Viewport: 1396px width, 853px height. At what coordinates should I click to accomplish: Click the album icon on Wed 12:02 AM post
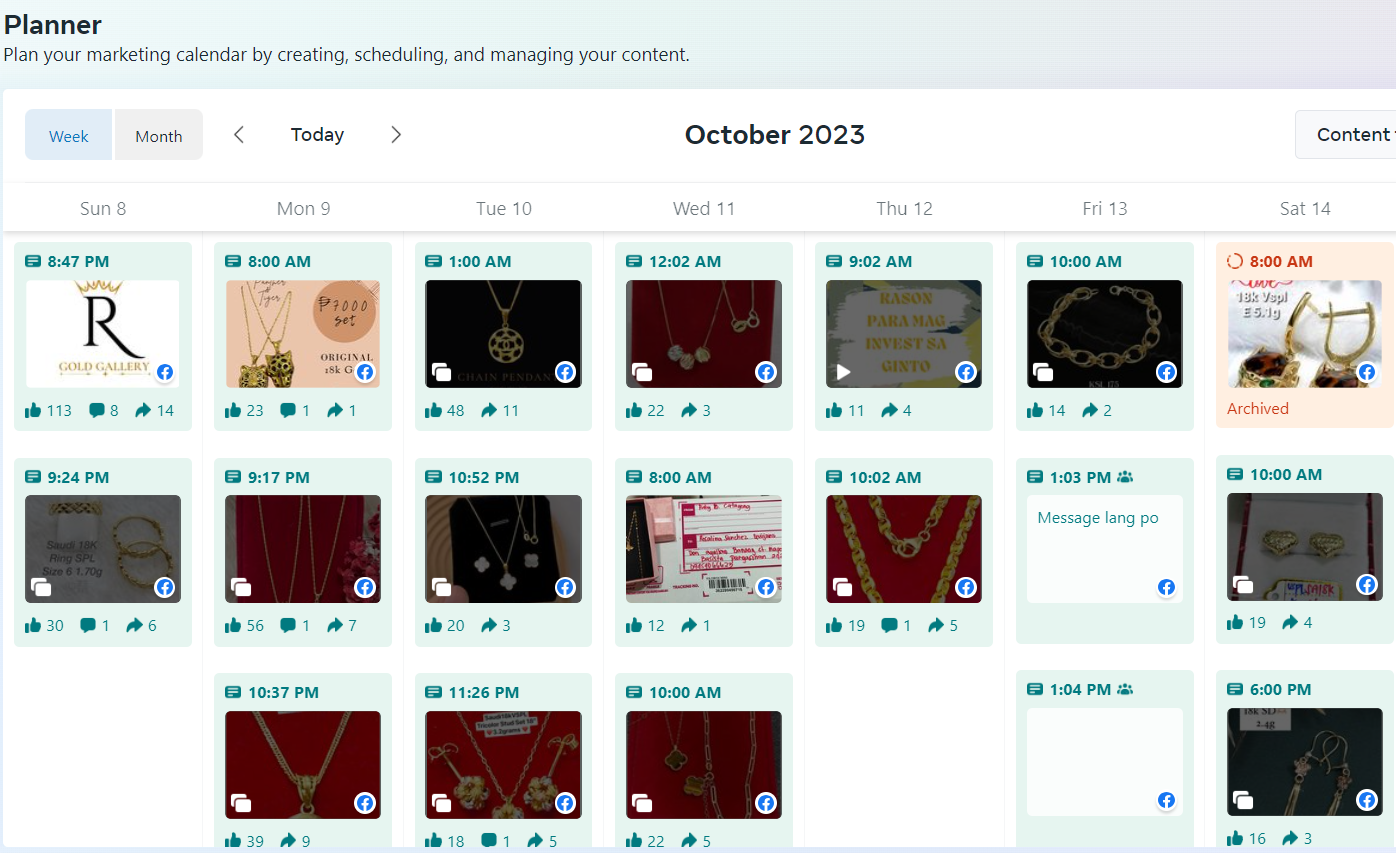(x=642, y=372)
